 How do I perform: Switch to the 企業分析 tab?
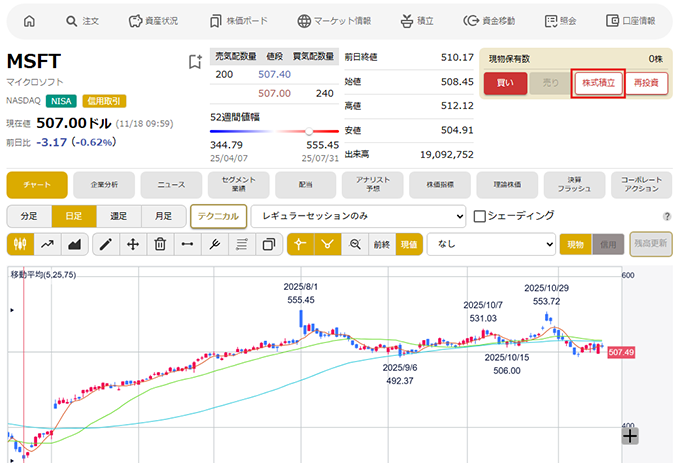click(x=104, y=185)
